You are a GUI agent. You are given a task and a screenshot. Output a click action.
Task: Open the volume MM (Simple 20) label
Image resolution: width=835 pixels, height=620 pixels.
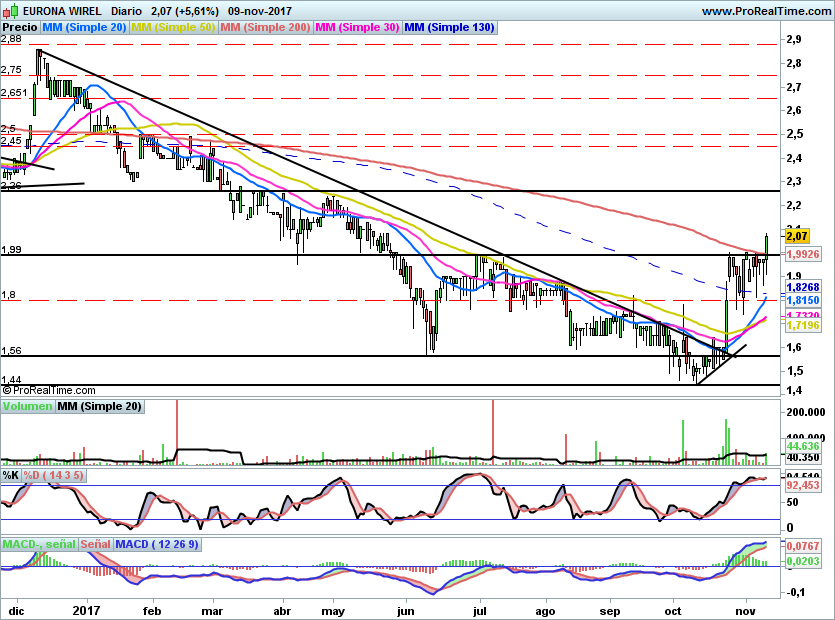point(100,406)
